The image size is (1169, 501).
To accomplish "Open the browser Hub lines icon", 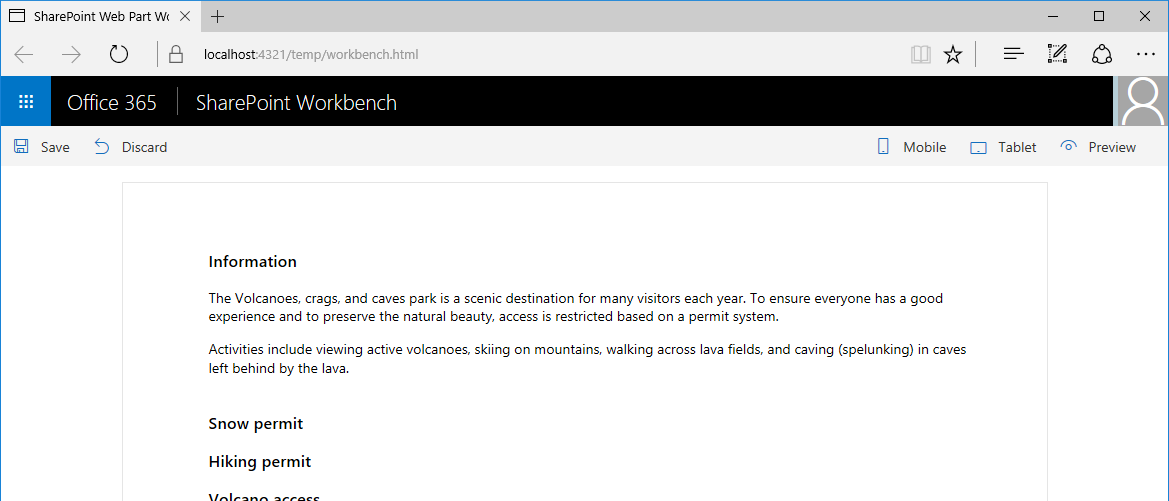I will (x=1013, y=54).
